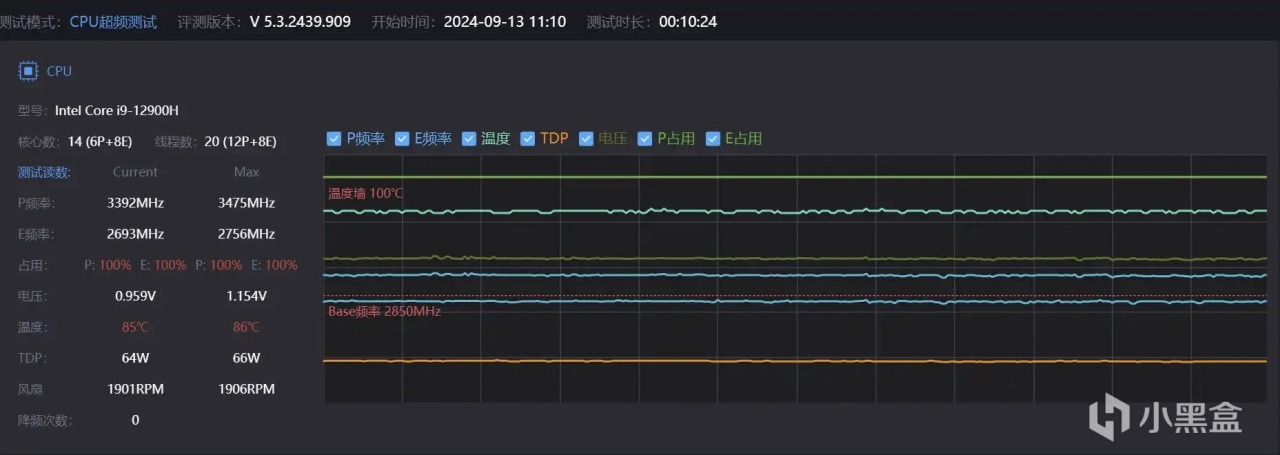This screenshot has width=1280, height=455.
Task: Click the current voltage 0.959V
Action: tap(135, 296)
